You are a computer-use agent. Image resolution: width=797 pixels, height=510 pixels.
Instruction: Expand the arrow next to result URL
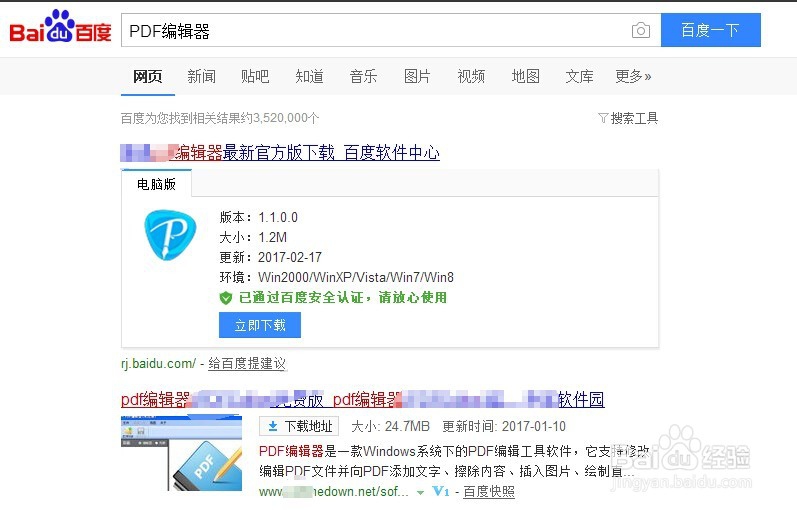click(420, 492)
